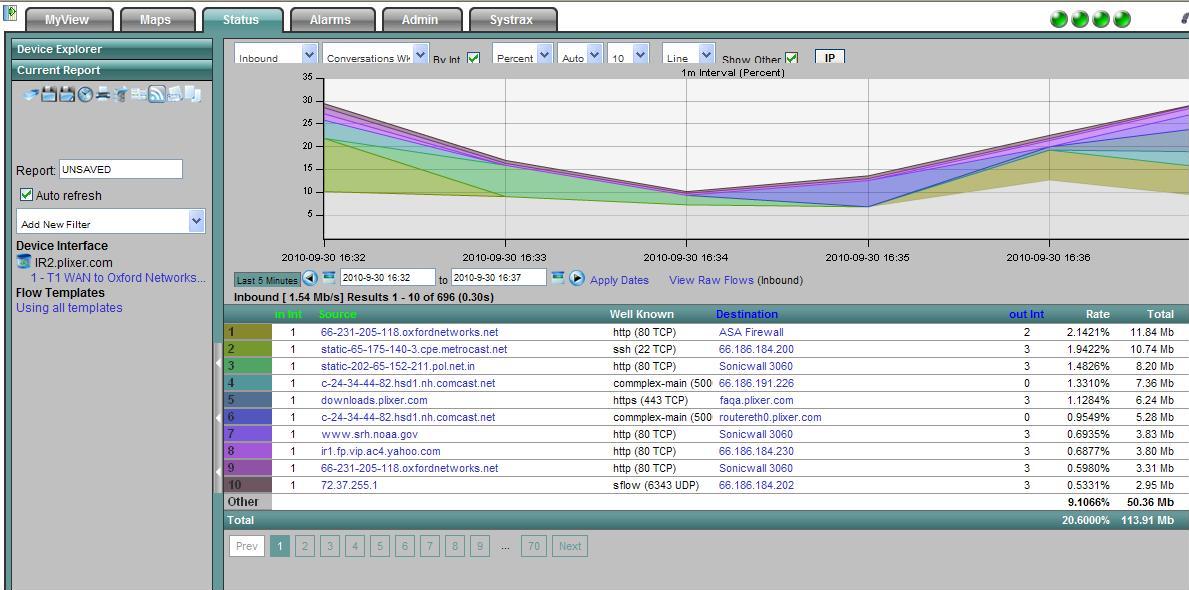Viewport: 1189px width, 590px height.
Task: Open the T1 WAN to Oxford Networks link
Action: 118,278
